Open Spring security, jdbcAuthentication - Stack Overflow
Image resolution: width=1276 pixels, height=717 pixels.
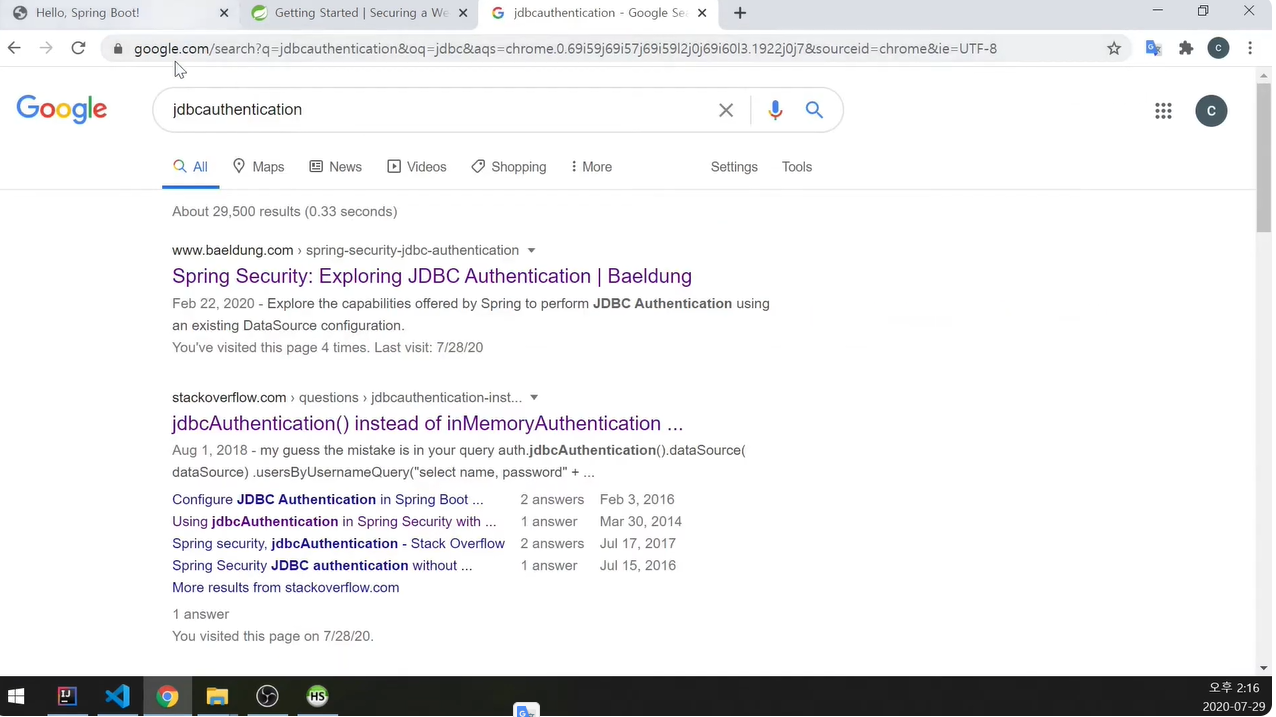click(x=338, y=544)
